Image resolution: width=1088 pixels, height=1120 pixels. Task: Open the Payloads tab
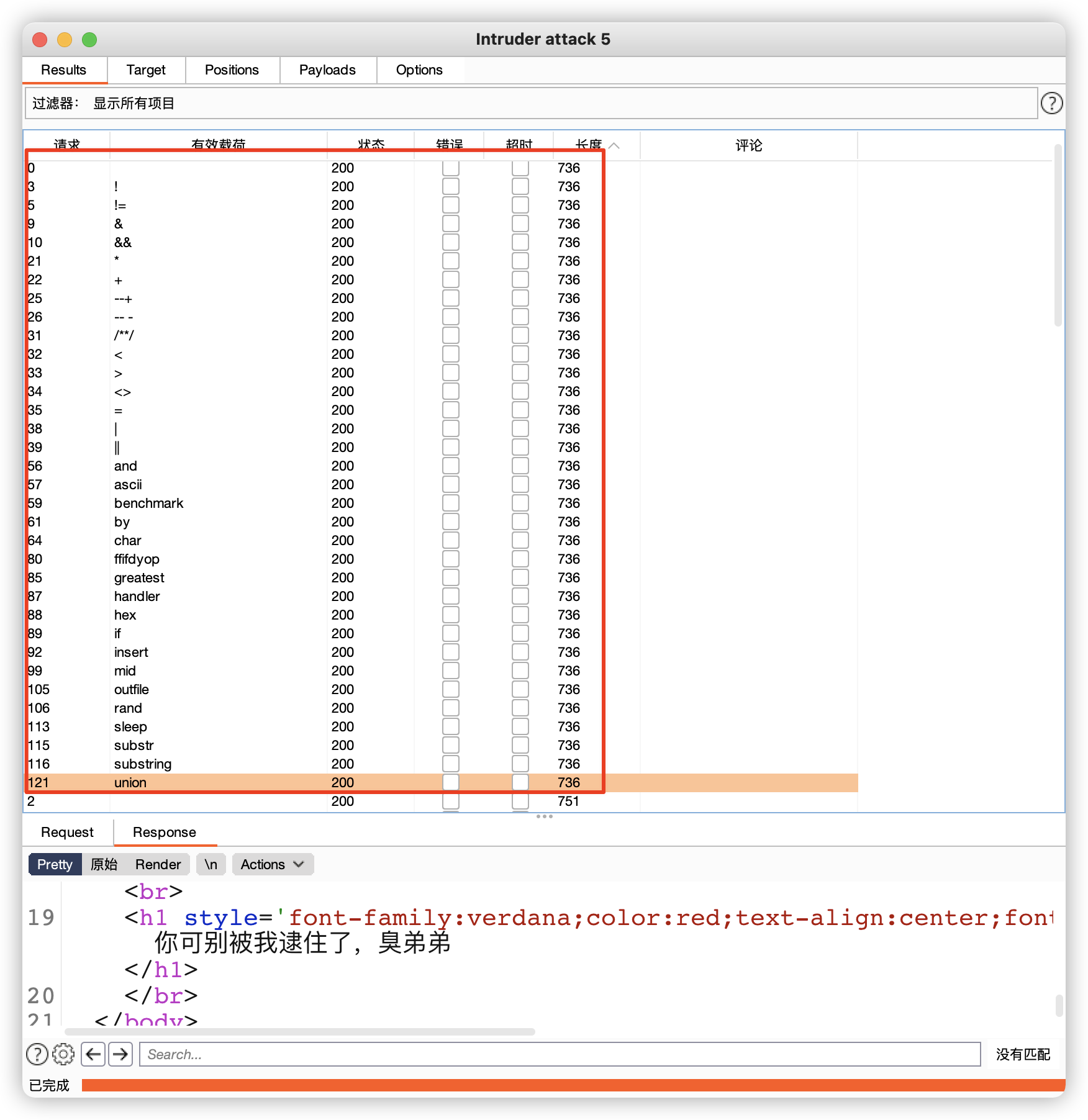tap(327, 70)
